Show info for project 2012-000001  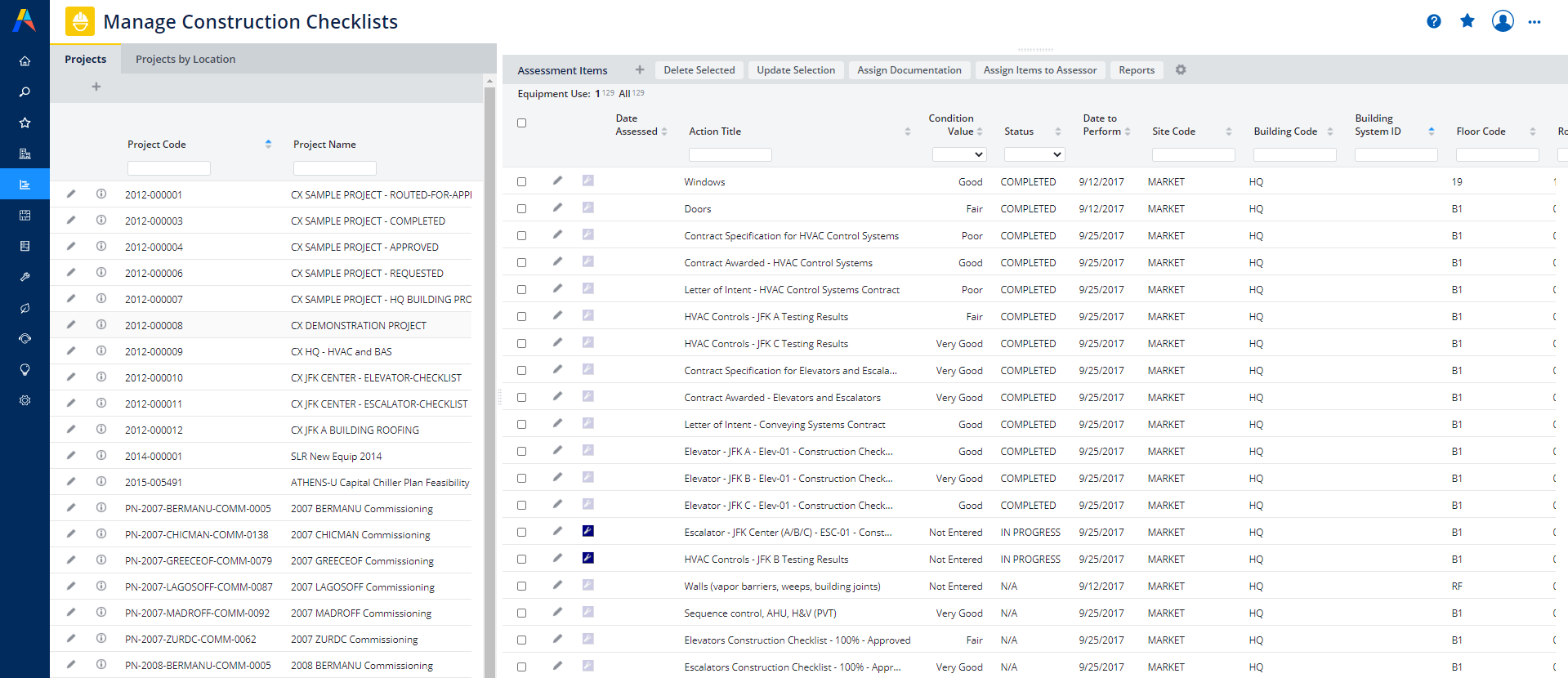pyautogui.click(x=101, y=194)
